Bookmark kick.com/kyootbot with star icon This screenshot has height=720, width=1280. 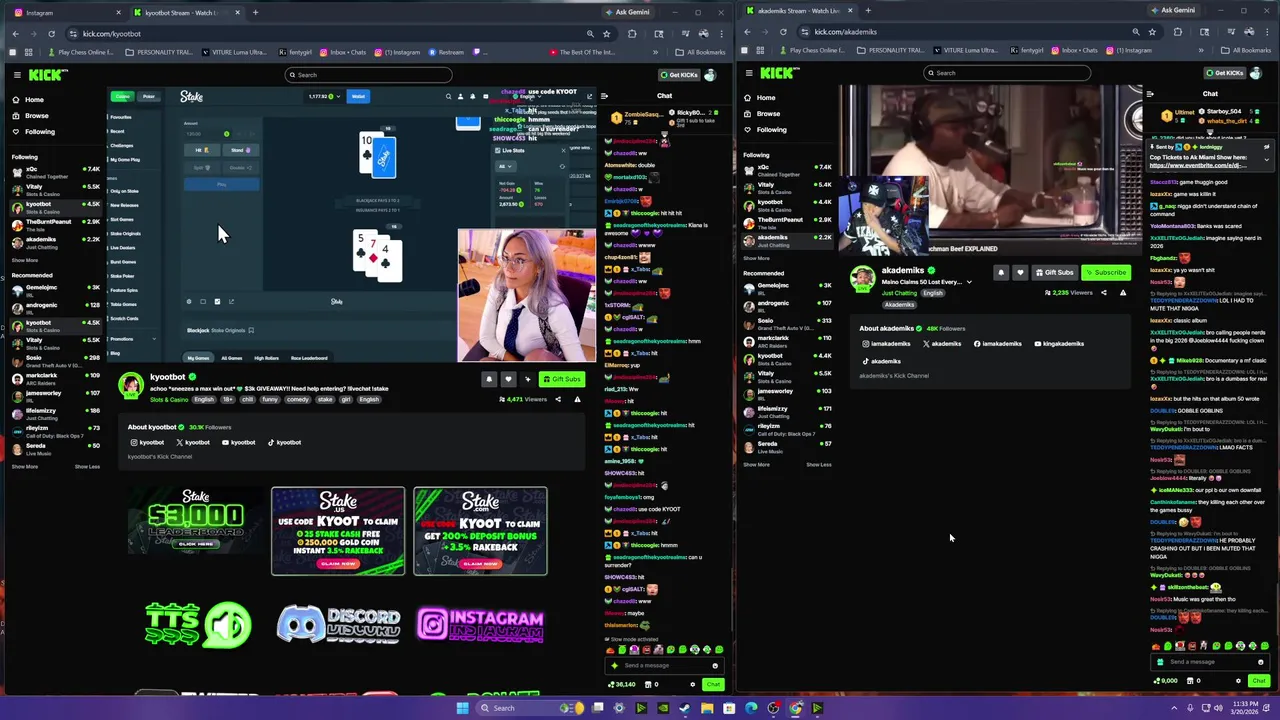point(606,33)
